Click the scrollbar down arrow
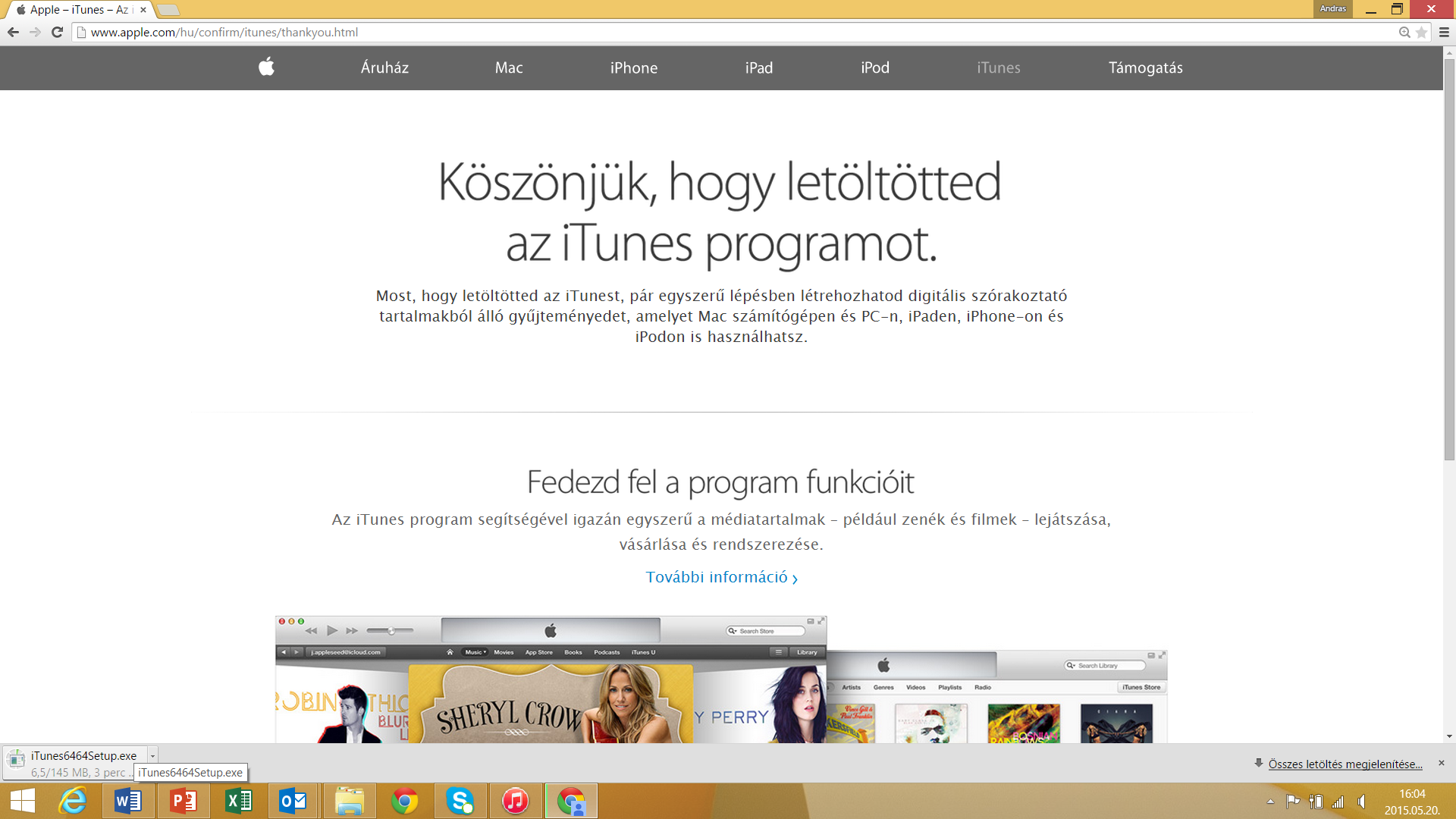The image size is (1456, 819). 1449,736
